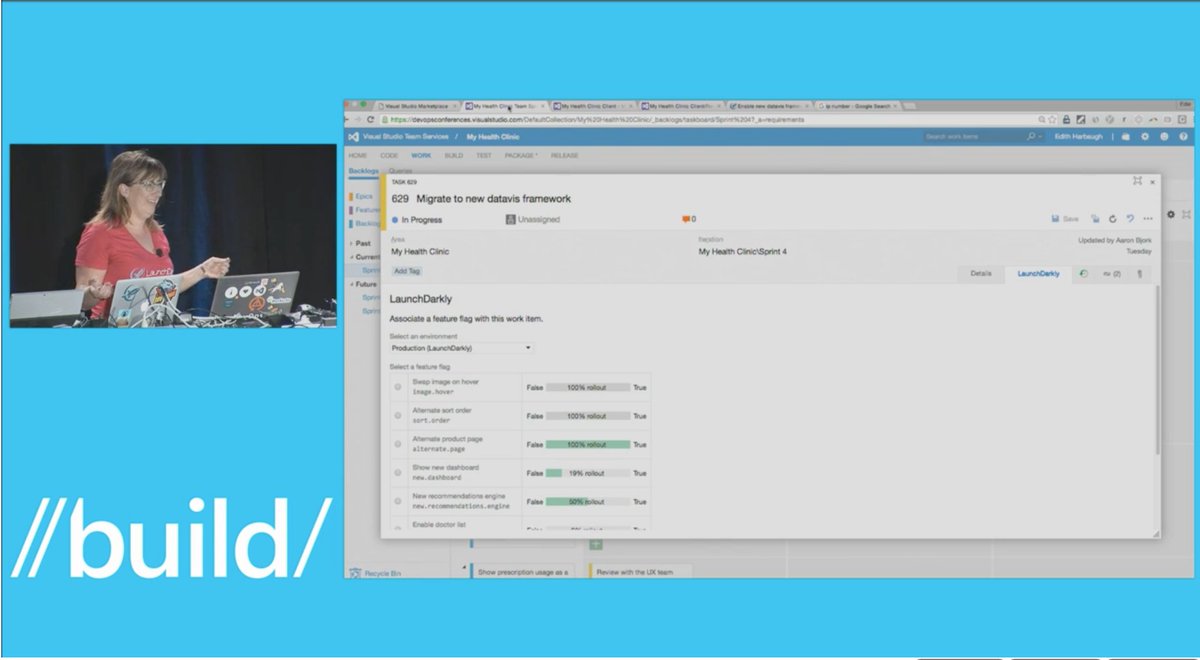Select the New recommendations engine flag
The image size is (1200, 660).
click(398, 501)
